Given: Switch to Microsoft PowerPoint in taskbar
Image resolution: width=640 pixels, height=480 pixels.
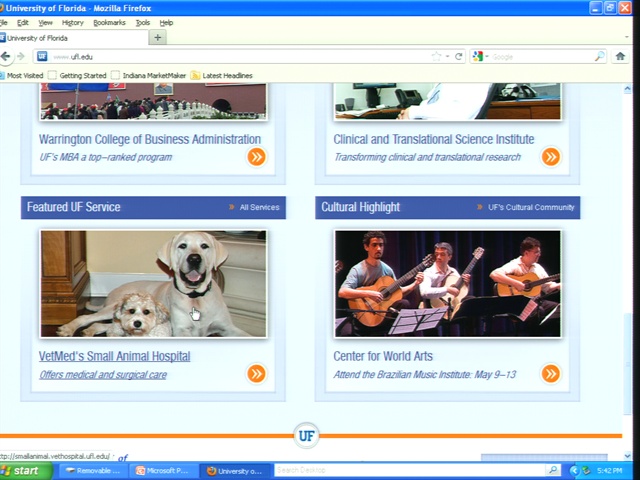Looking at the screenshot, I should pyautogui.click(x=162, y=471).
